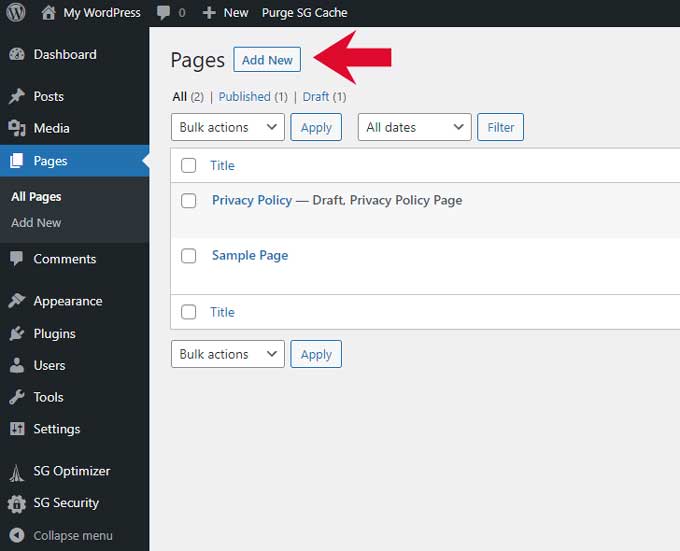The image size is (680, 551).
Task: Open the Settings menu item
Action: click(56, 429)
